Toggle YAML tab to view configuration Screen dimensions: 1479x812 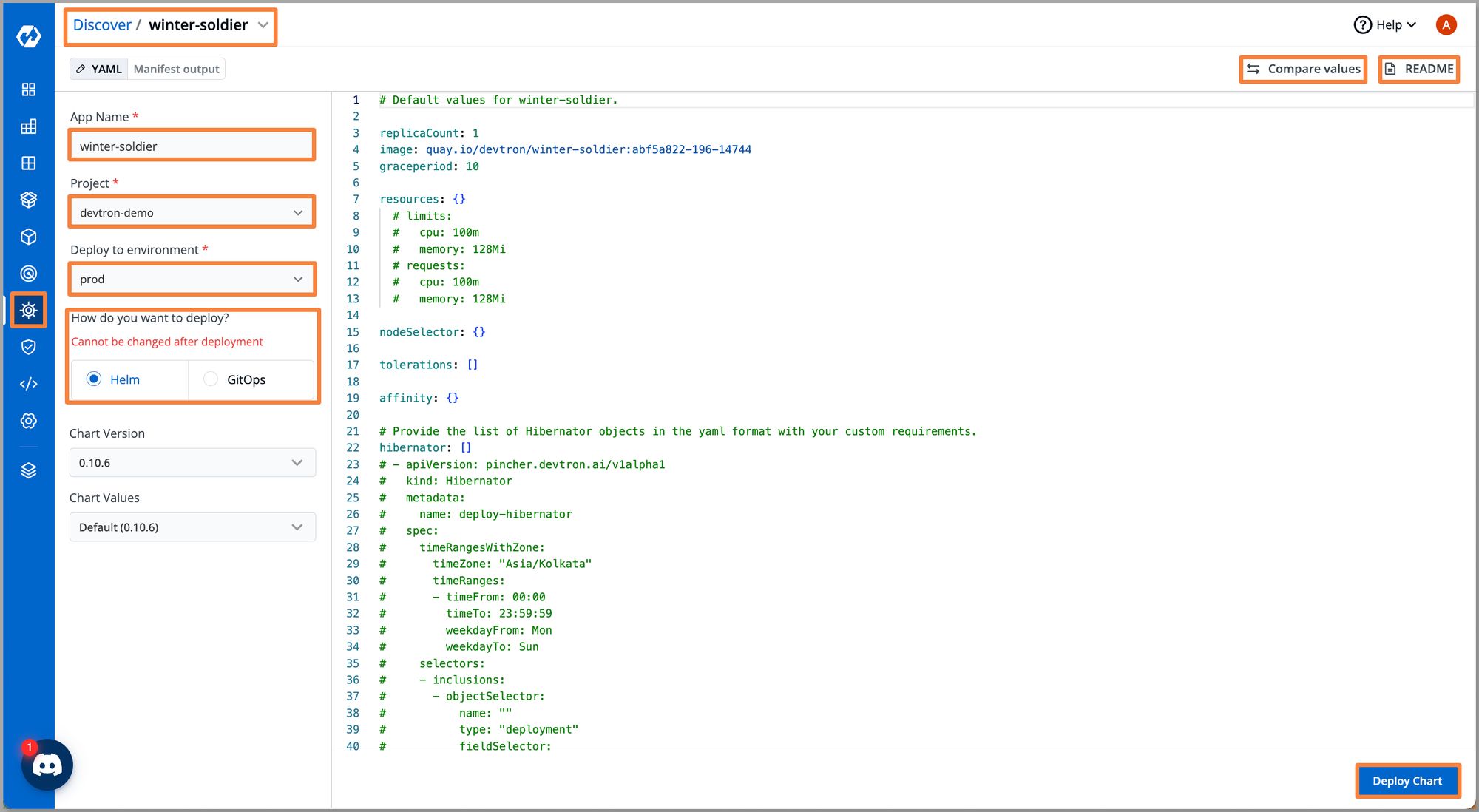click(x=98, y=68)
